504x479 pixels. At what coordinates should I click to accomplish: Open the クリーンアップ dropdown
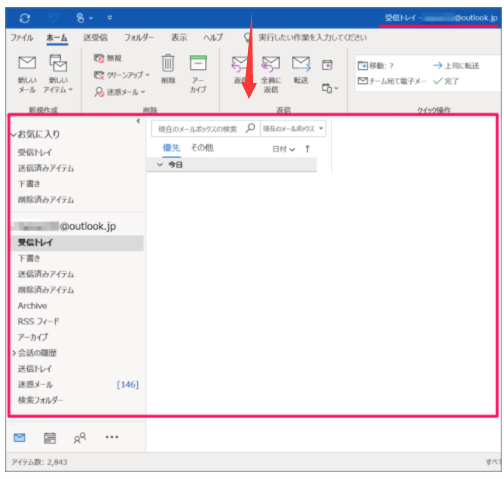pyautogui.click(x=122, y=75)
